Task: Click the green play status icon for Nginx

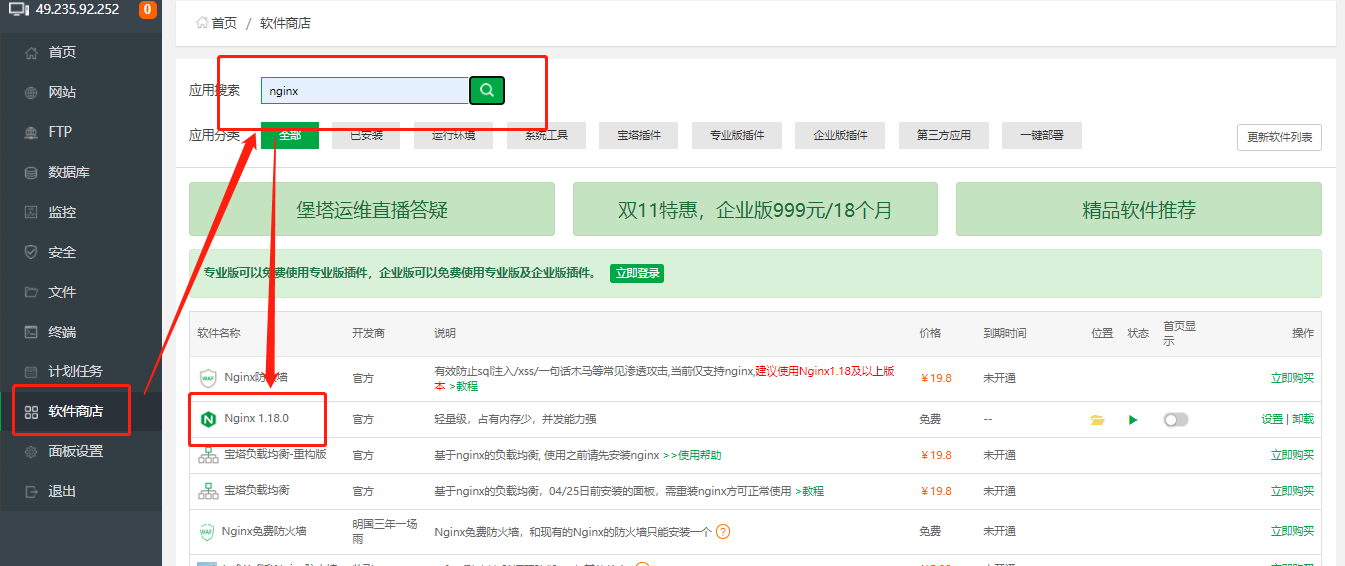Action: click(x=1133, y=420)
